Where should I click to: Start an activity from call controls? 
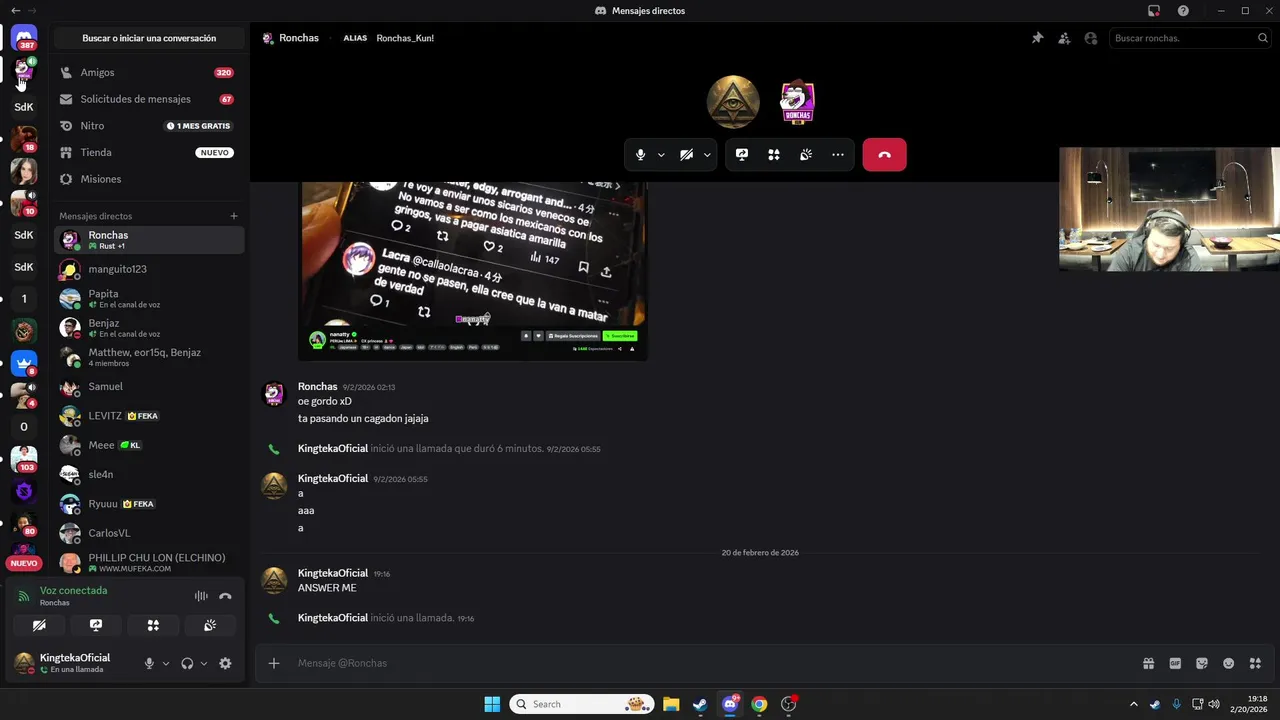[773, 155]
